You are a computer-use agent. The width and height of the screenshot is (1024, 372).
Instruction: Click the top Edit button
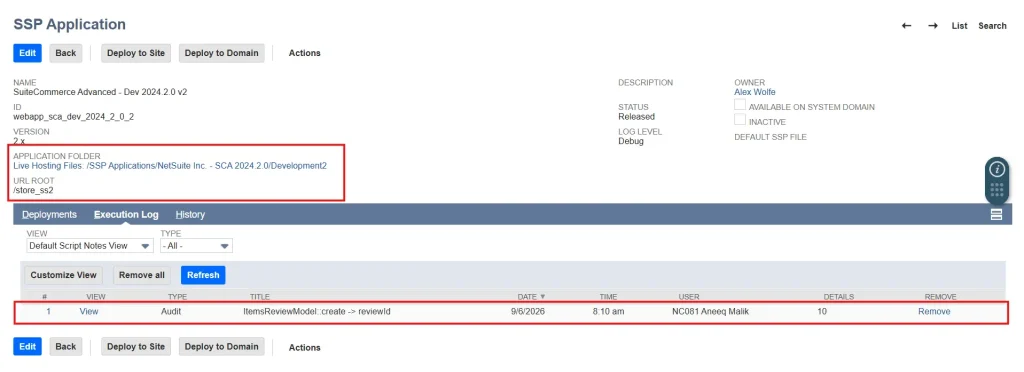tap(27, 53)
